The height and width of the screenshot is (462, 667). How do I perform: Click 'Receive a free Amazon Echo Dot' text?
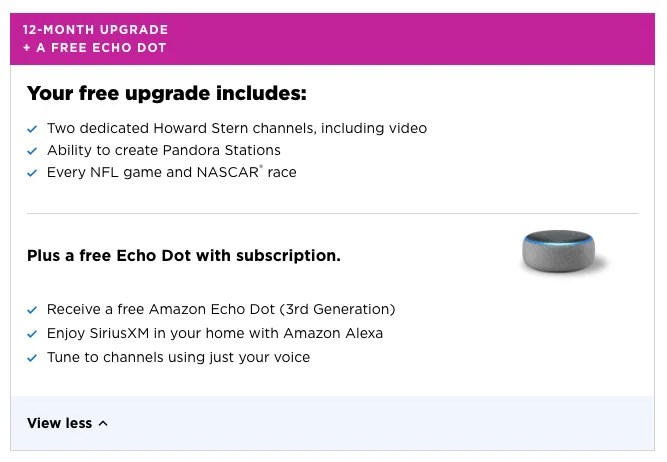point(221,310)
